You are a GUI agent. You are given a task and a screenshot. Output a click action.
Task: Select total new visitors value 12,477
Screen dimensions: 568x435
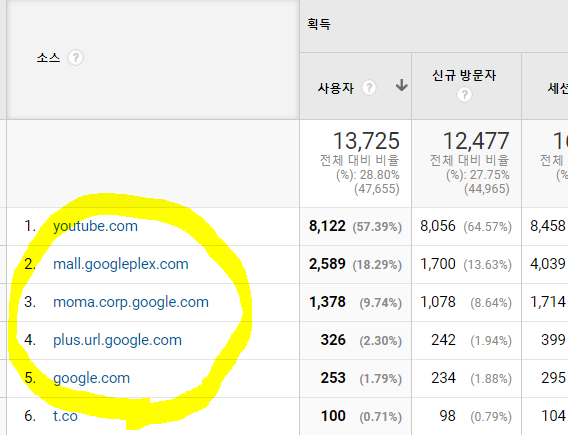point(476,141)
